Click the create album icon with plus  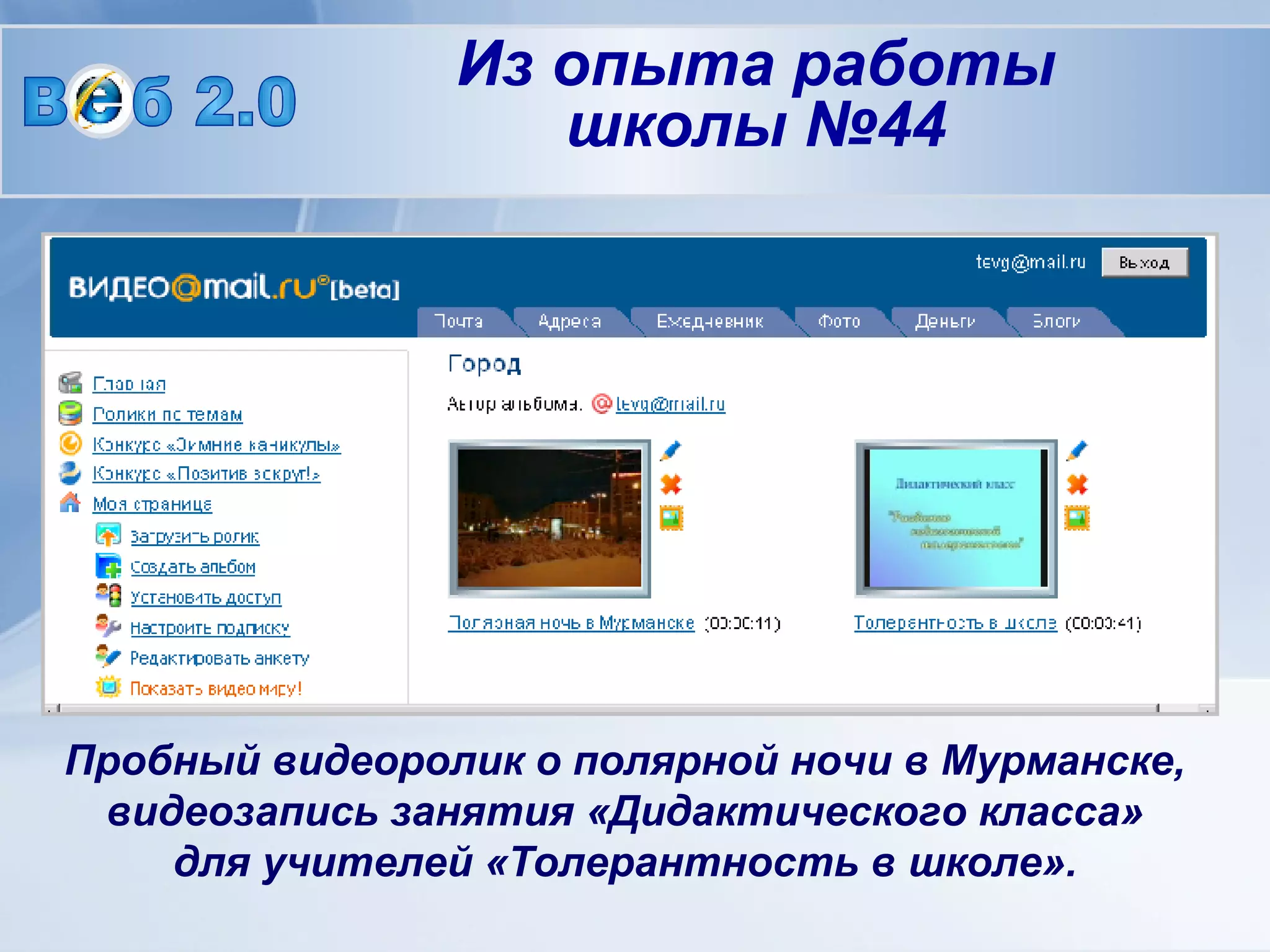coord(108,565)
